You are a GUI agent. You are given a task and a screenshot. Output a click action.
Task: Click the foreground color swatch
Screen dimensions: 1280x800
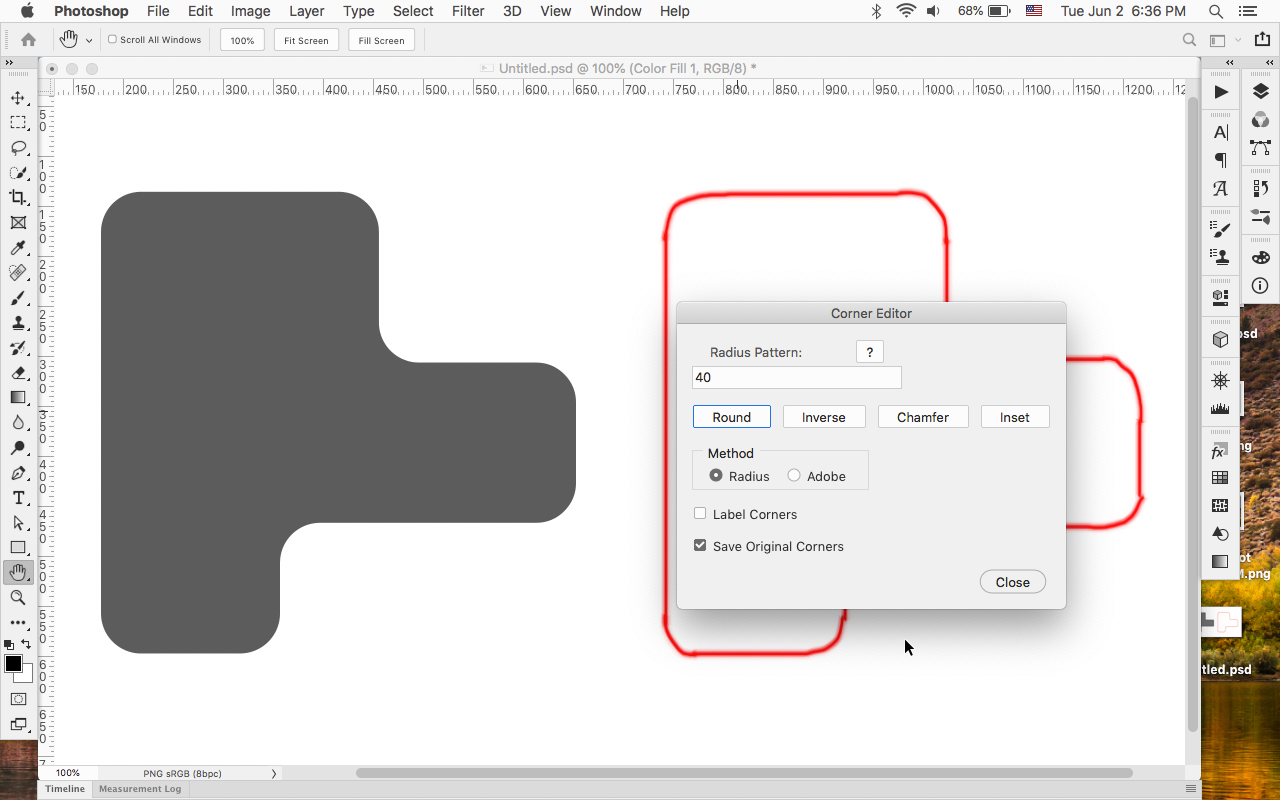click(14, 664)
